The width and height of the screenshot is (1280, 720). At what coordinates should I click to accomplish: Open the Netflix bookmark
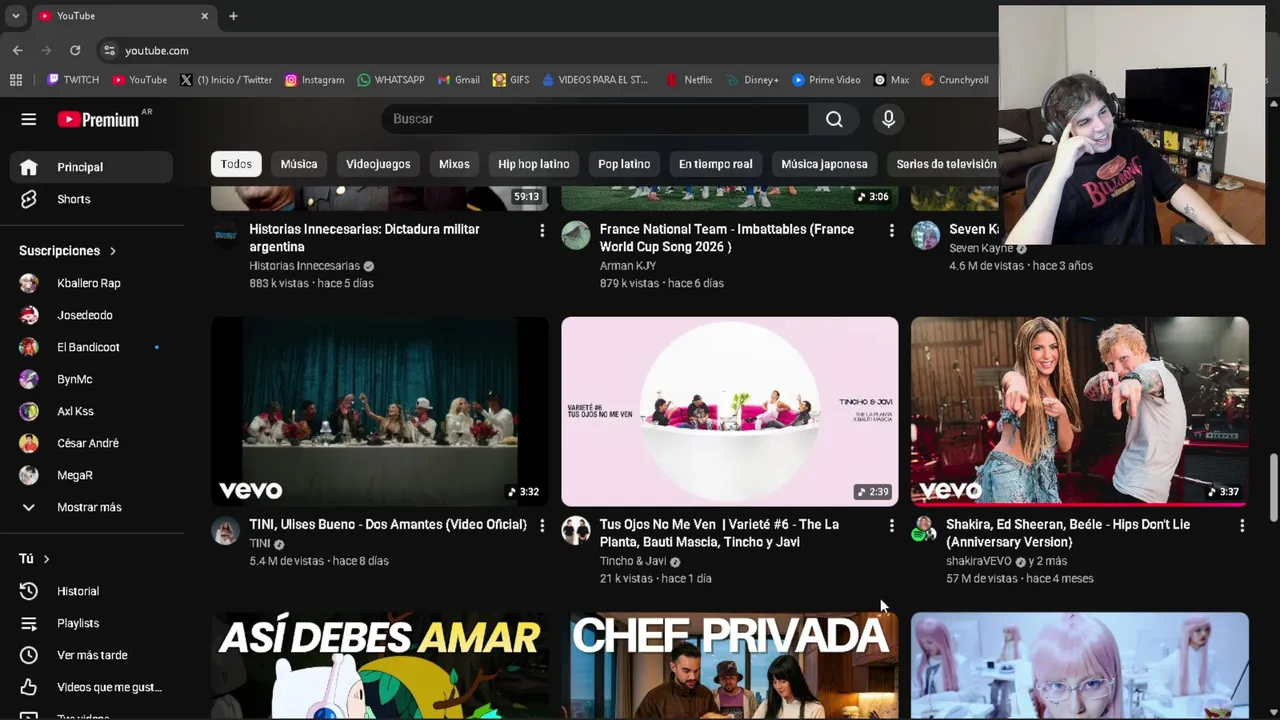click(x=689, y=80)
